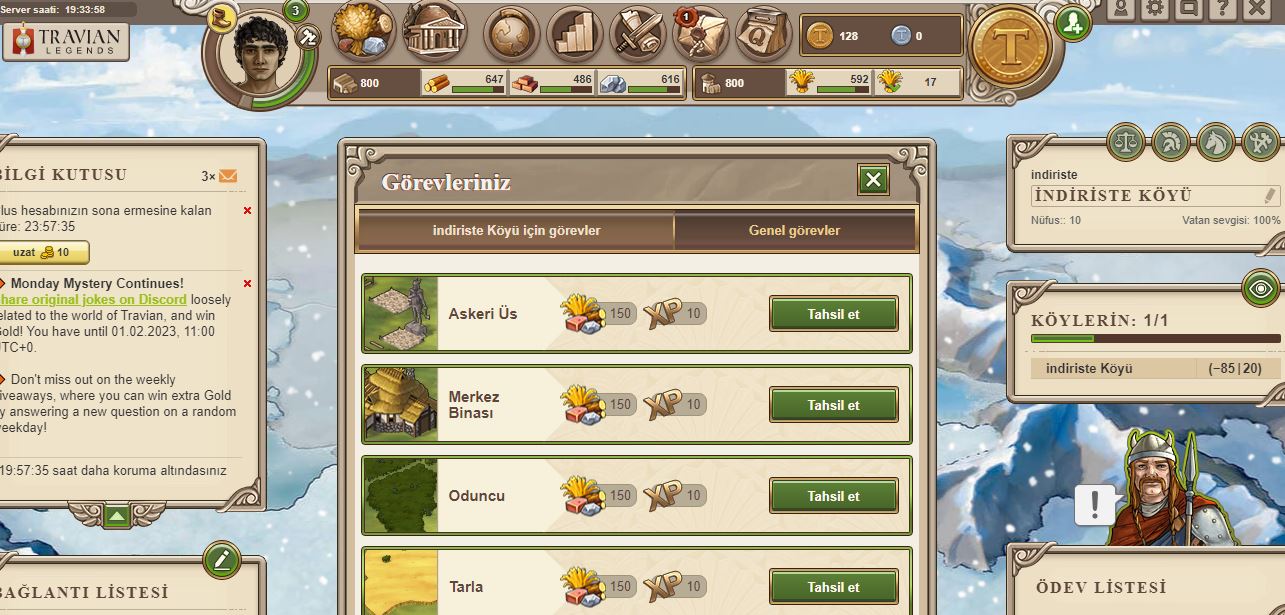Open the share original jokes on Discord link
1285x615 pixels.
94,300
